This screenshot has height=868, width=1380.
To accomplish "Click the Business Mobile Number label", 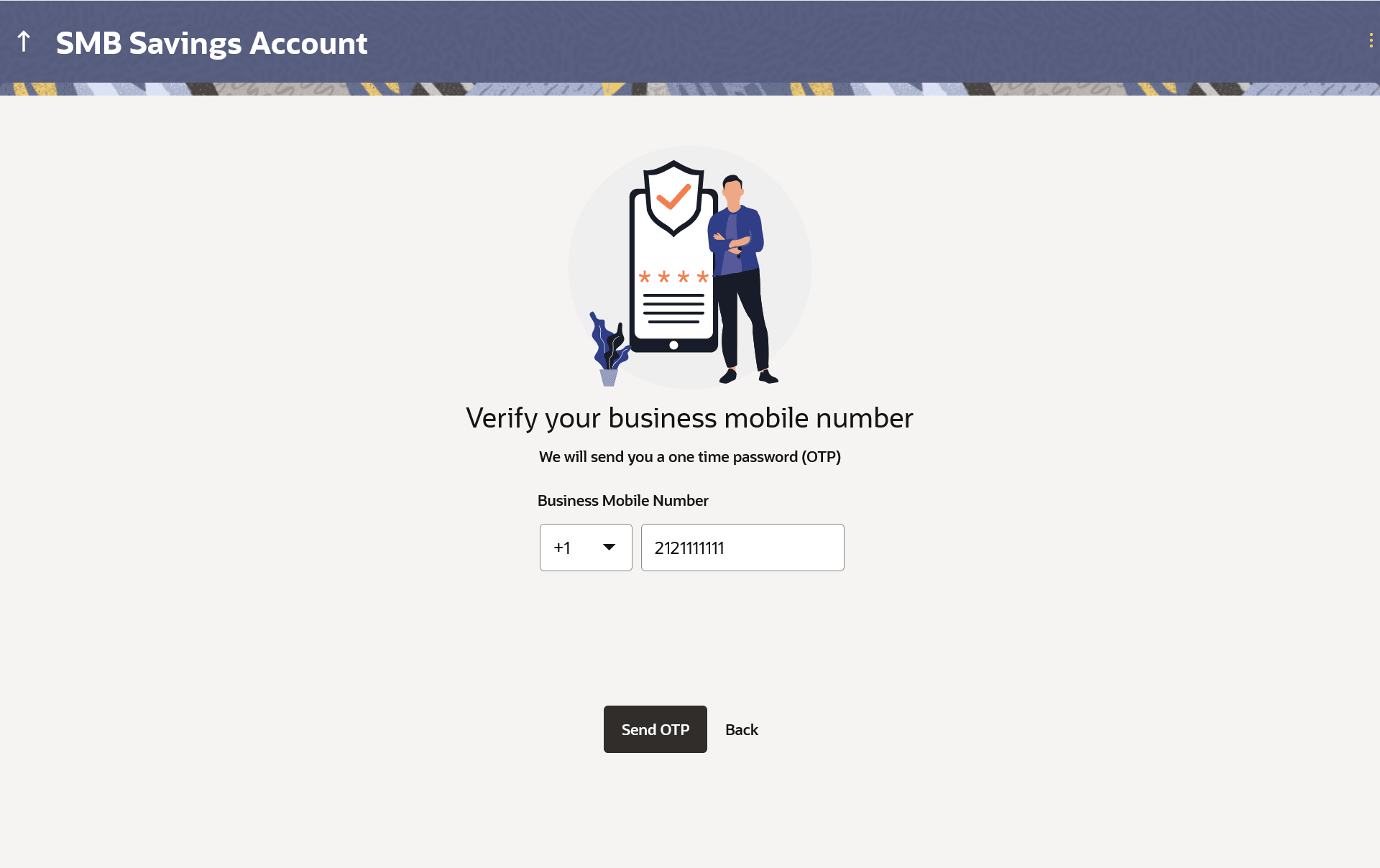I will (622, 501).
